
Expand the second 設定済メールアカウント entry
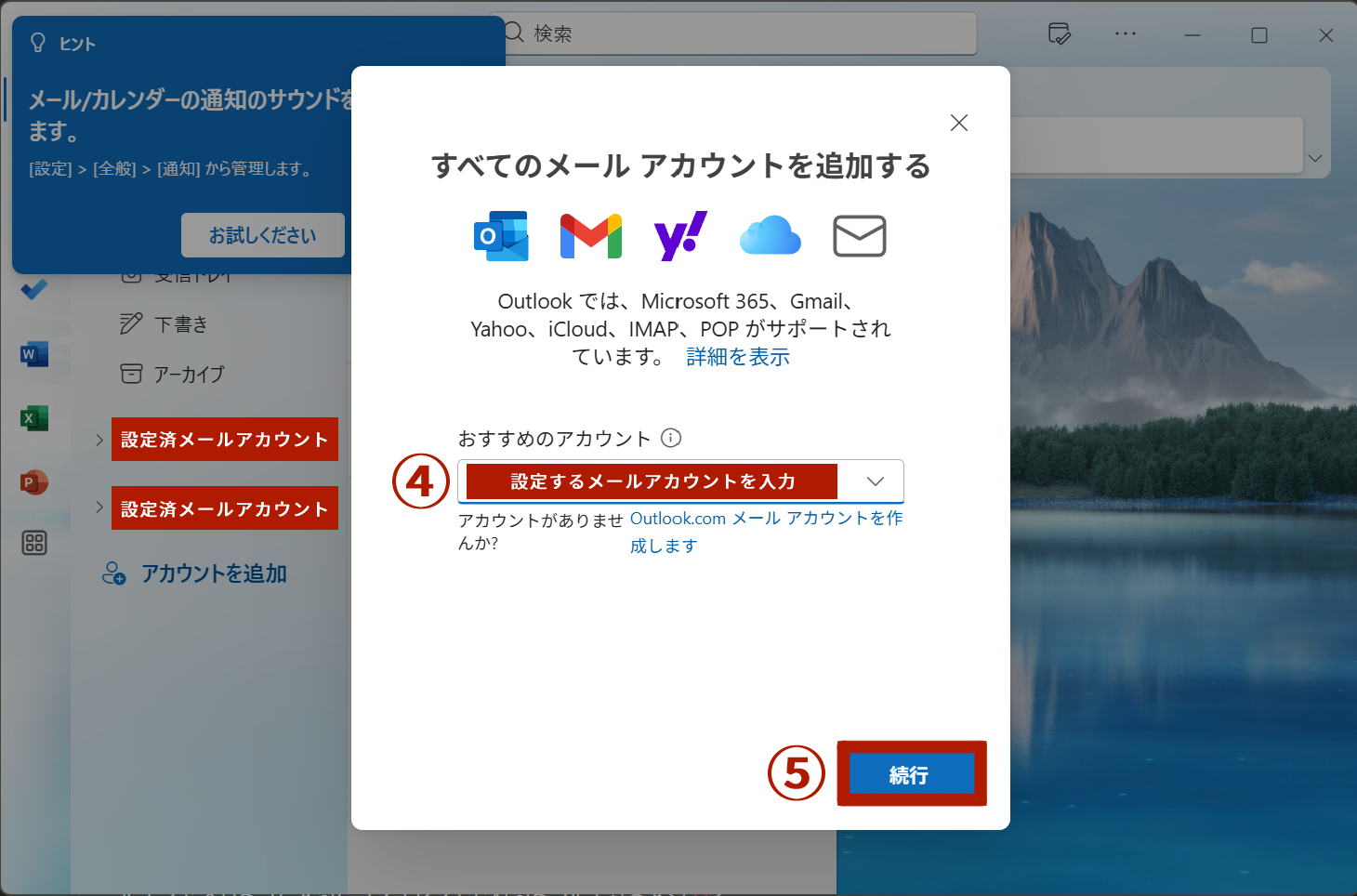(x=99, y=507)
